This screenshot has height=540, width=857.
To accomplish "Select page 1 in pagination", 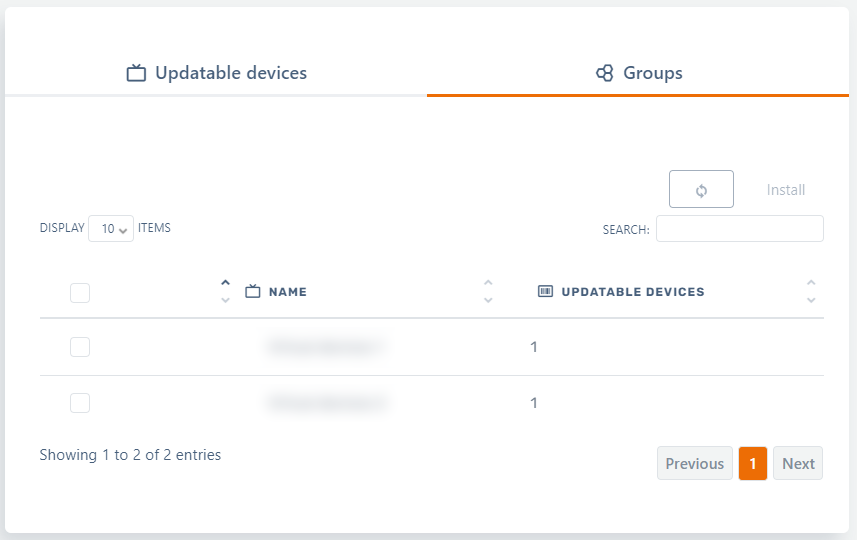I will click(x=753, y=464).
